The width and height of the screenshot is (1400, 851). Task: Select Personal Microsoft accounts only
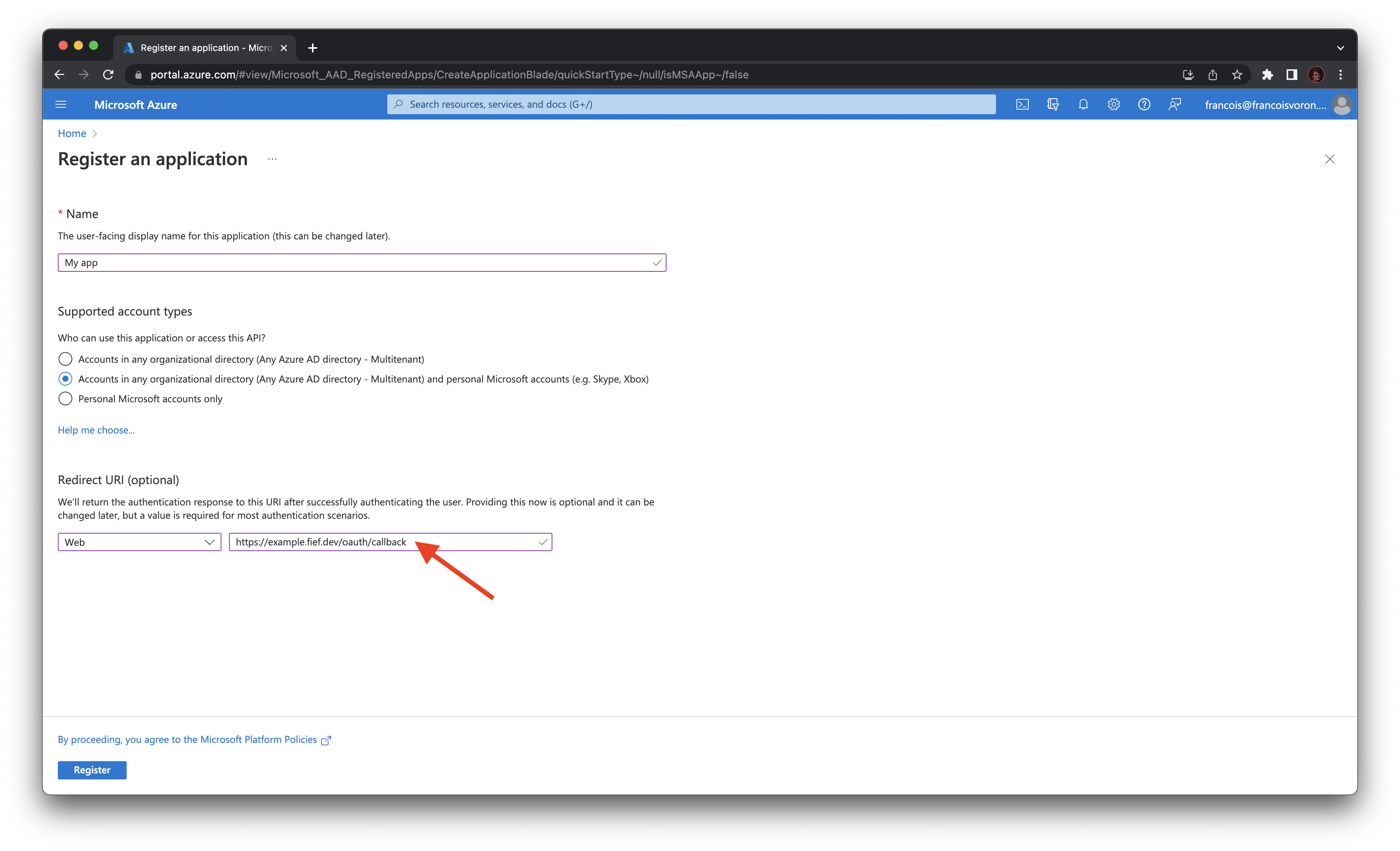[x=65, y=398]
